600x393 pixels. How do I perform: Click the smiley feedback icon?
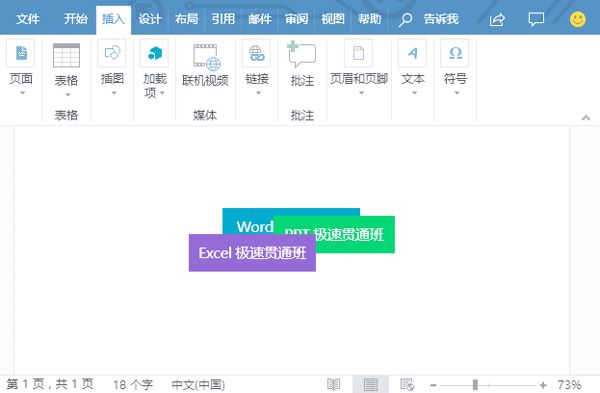(x=577, y=19)
